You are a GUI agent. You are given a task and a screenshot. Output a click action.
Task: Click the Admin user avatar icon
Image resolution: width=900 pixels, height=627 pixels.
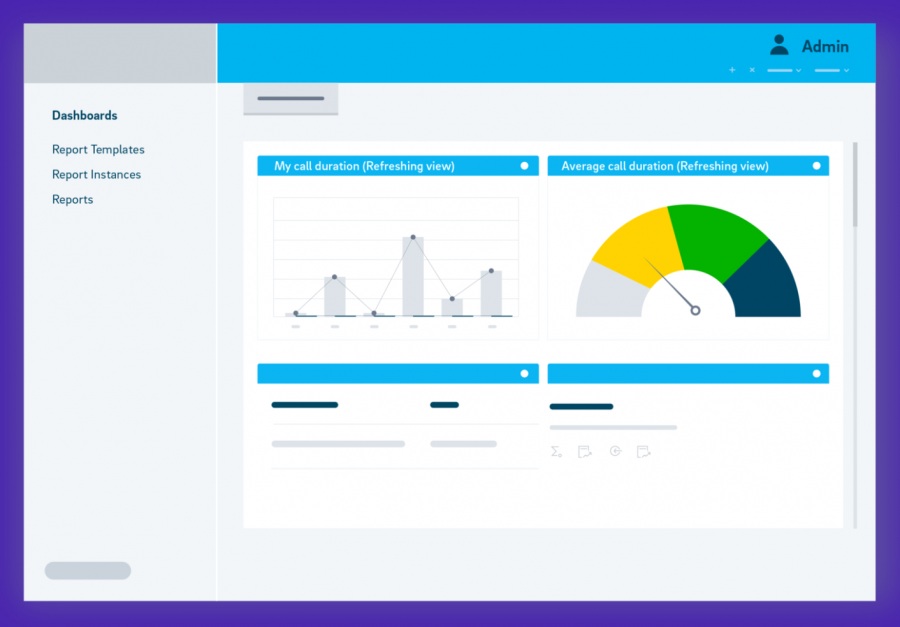[779, 43]
